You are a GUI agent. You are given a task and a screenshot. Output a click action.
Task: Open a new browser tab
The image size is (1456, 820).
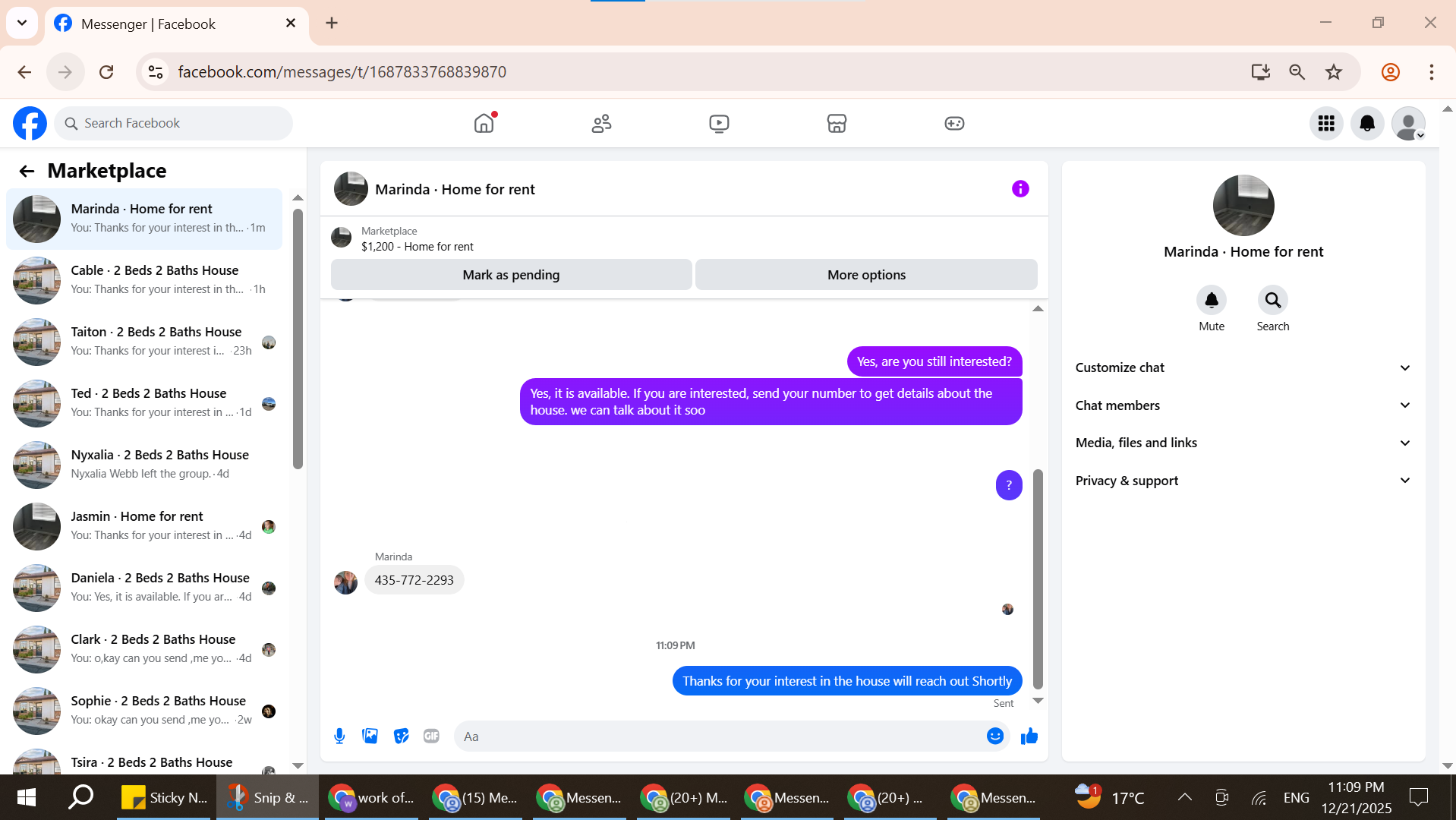pyautogui.click(x=332, y=23)
